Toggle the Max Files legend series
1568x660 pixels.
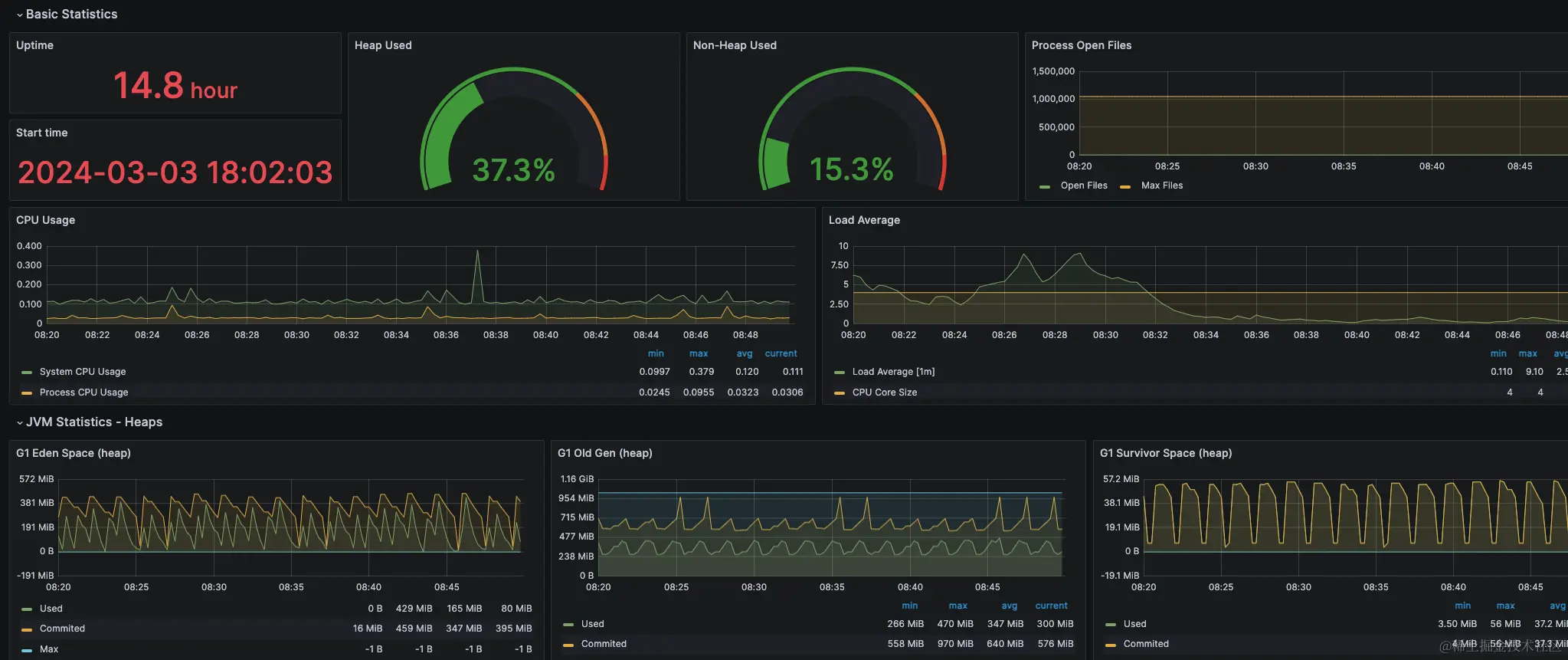coord(1162,186)
